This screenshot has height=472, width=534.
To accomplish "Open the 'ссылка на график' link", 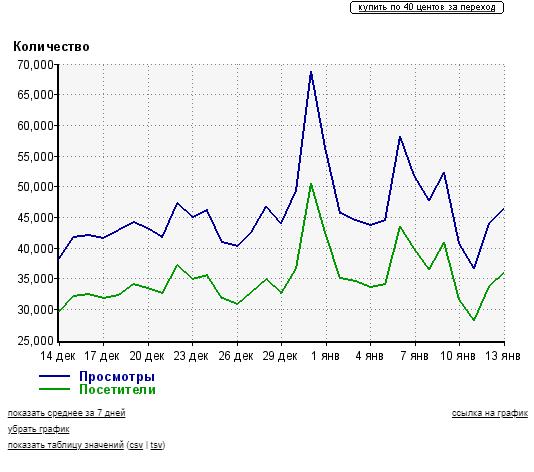I will pyautogui.click(x=489, y=413).
